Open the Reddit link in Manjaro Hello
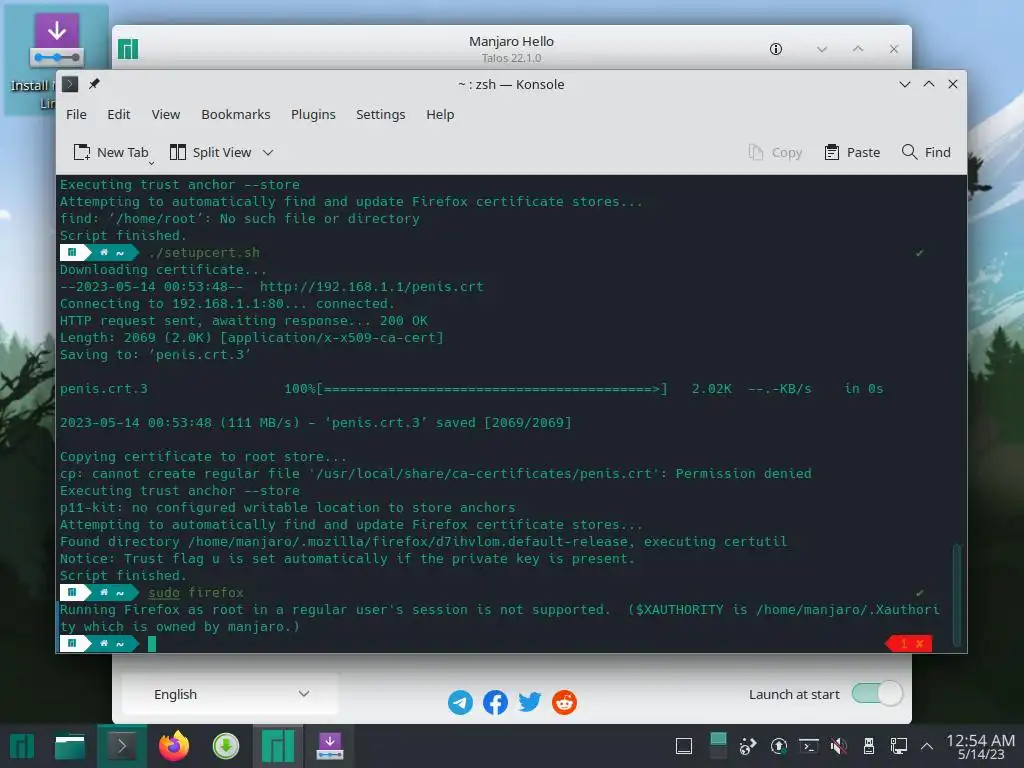1024x768 pixels. (564, 703)
